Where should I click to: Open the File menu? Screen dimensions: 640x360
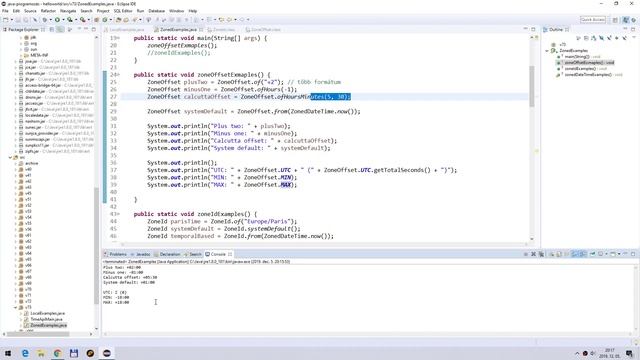(x=5, y=11)
